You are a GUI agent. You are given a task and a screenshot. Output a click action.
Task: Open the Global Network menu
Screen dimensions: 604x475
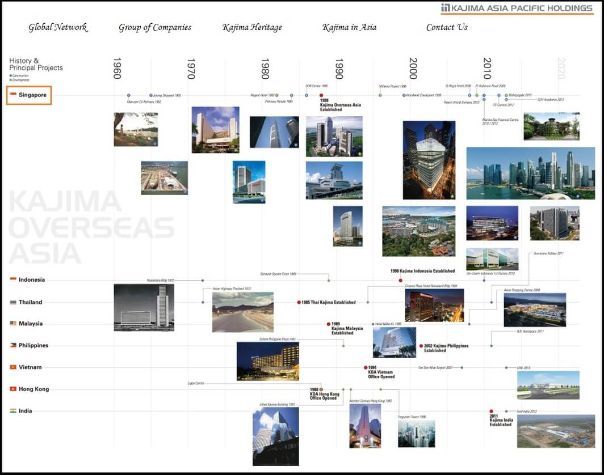pyautogui.click(x=56, y=27)
